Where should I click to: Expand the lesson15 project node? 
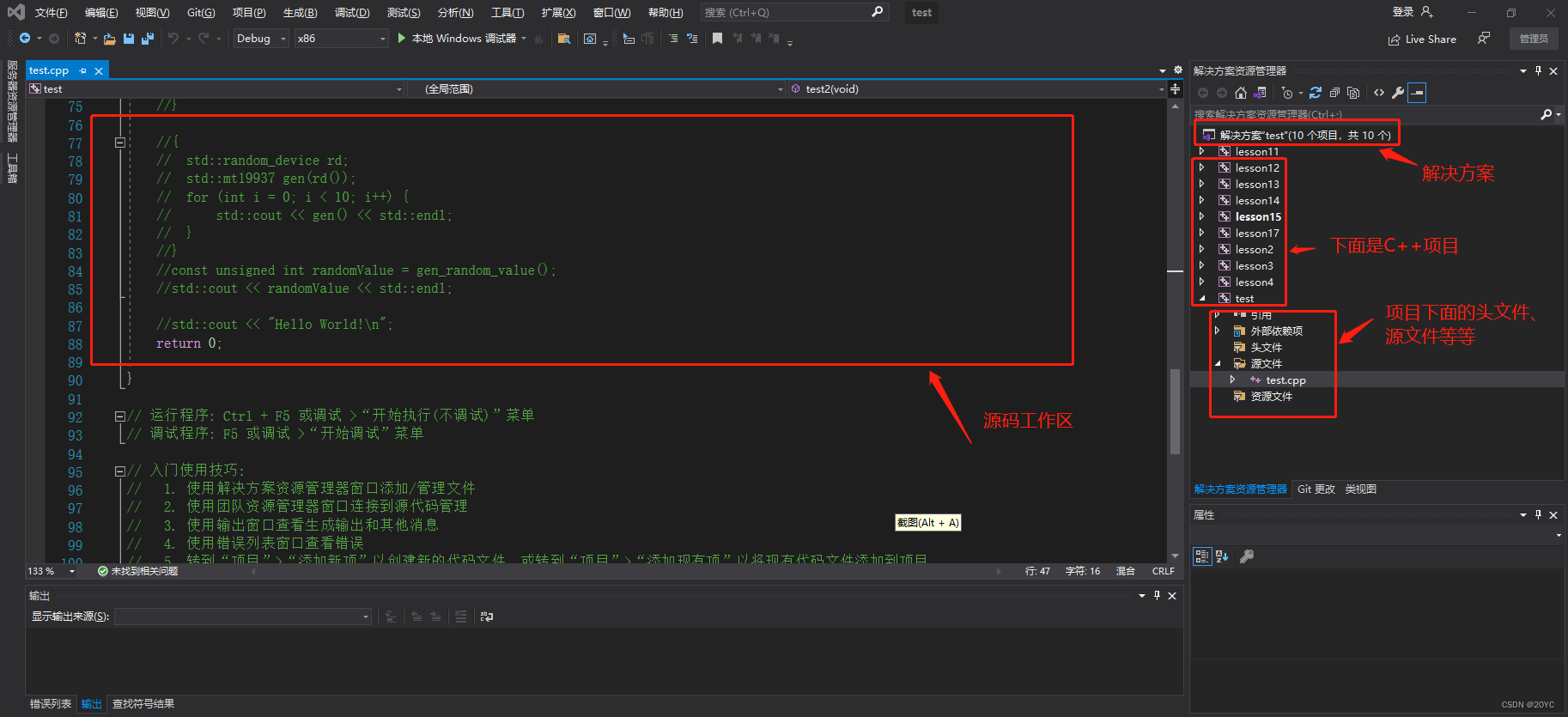click(x=1201, y=216)
